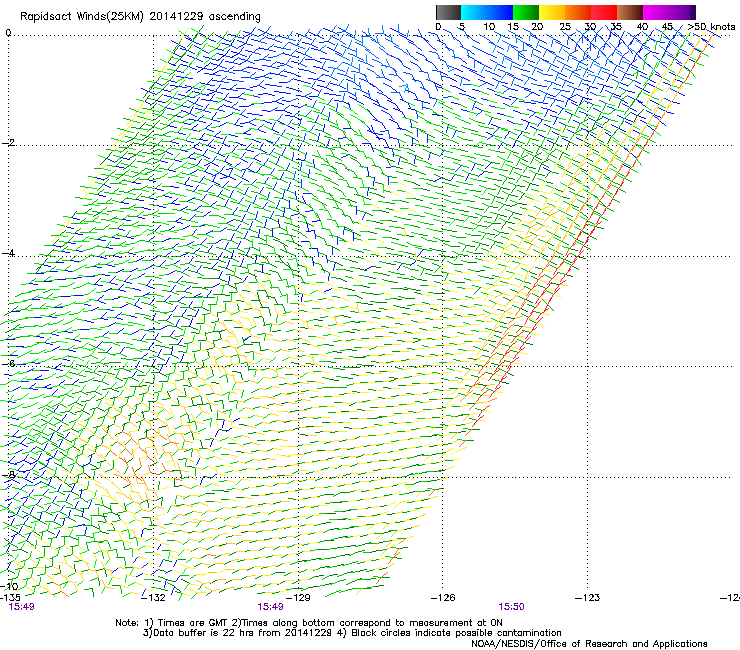Image resolution: width=740 pixels, height=650 pixels.
Task: Click the '-123' longitude axis label
Action: coord(588,598)
